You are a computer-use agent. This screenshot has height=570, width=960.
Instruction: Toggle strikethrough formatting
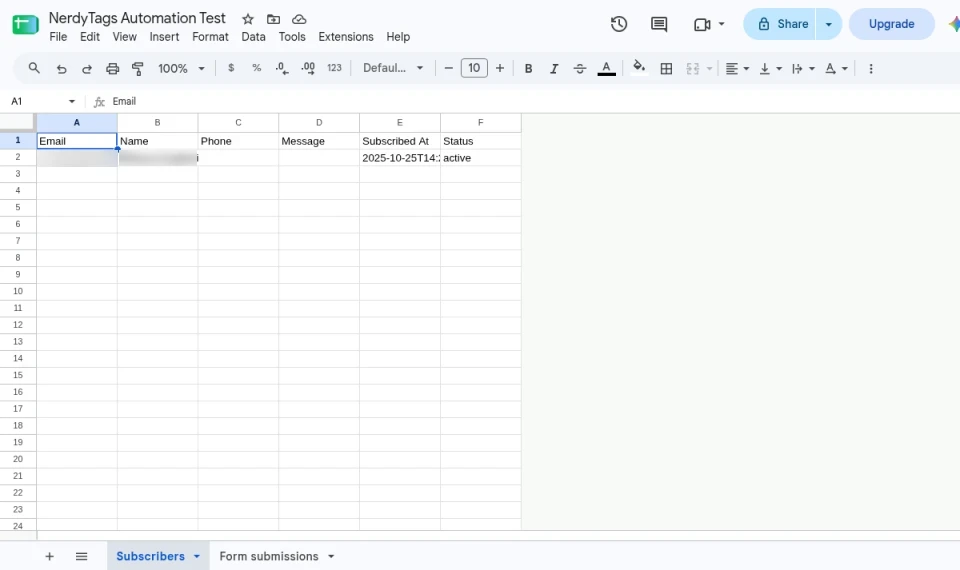pyautogui.click(x=580, y=69)
